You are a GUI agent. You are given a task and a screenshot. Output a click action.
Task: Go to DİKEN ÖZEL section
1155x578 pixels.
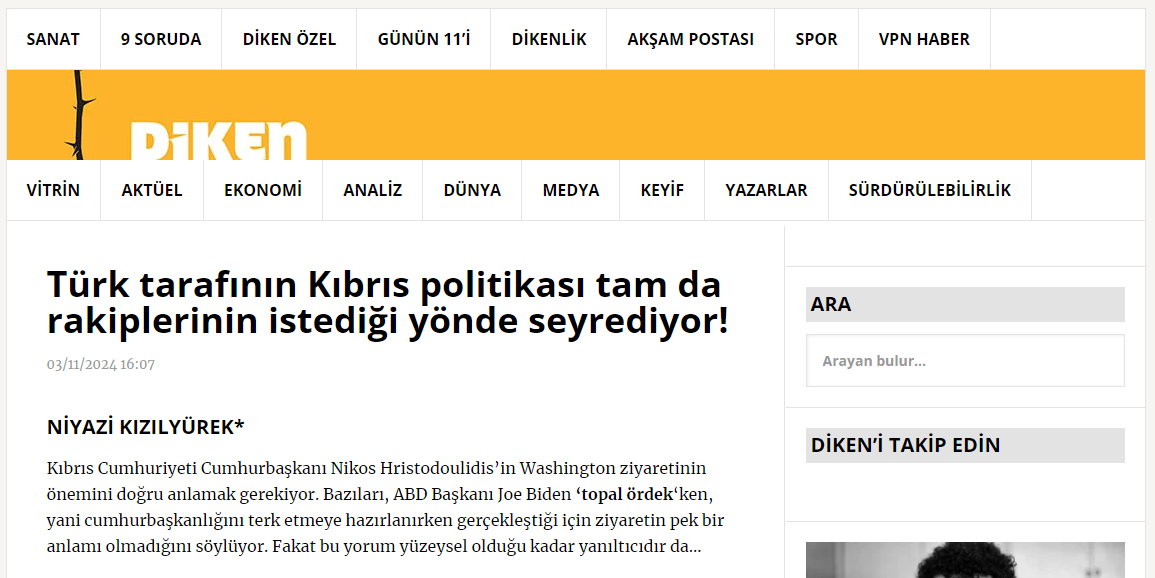[x=289, y=40]
